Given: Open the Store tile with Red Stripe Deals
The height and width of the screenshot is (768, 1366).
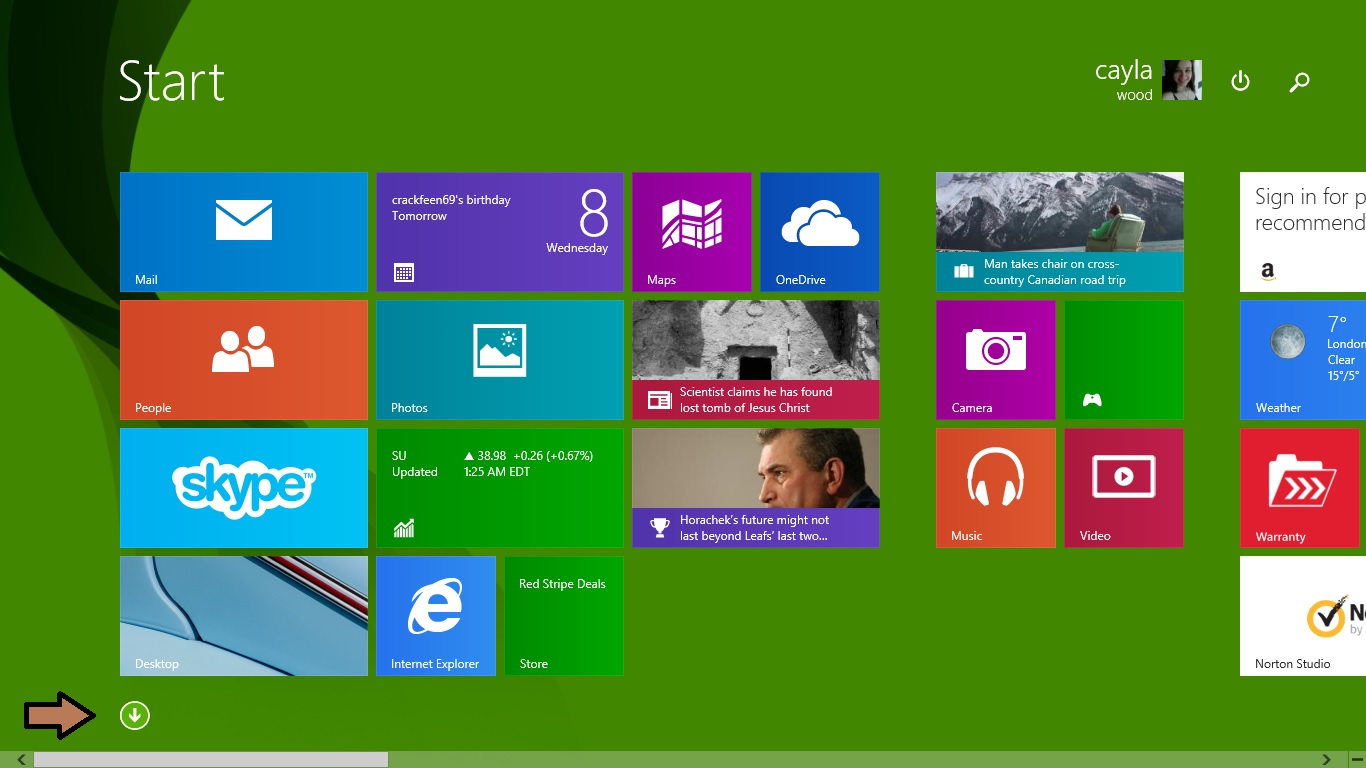Looking at the screenshot, I should tap(564, 616).
